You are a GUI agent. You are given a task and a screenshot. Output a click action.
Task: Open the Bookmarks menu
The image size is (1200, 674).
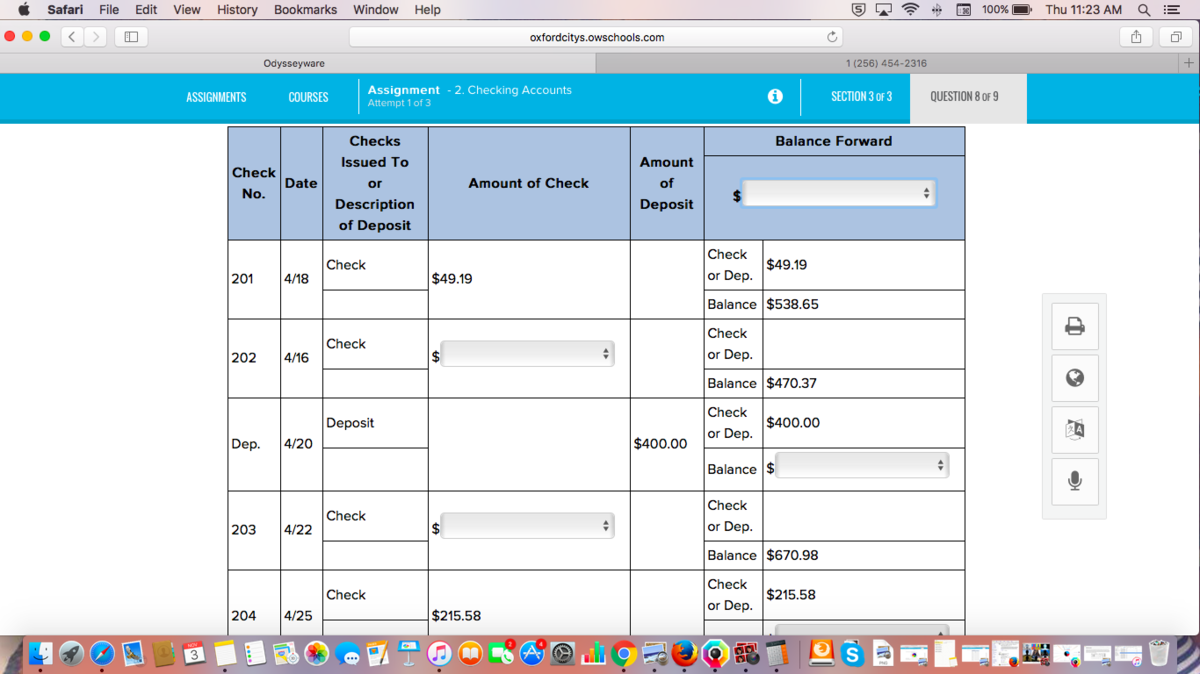tap(305, 9)
